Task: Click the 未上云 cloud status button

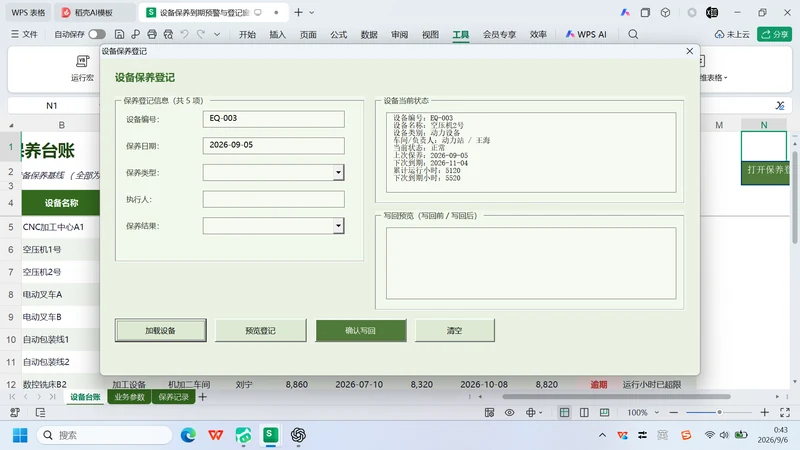Action: pos(732,34)
